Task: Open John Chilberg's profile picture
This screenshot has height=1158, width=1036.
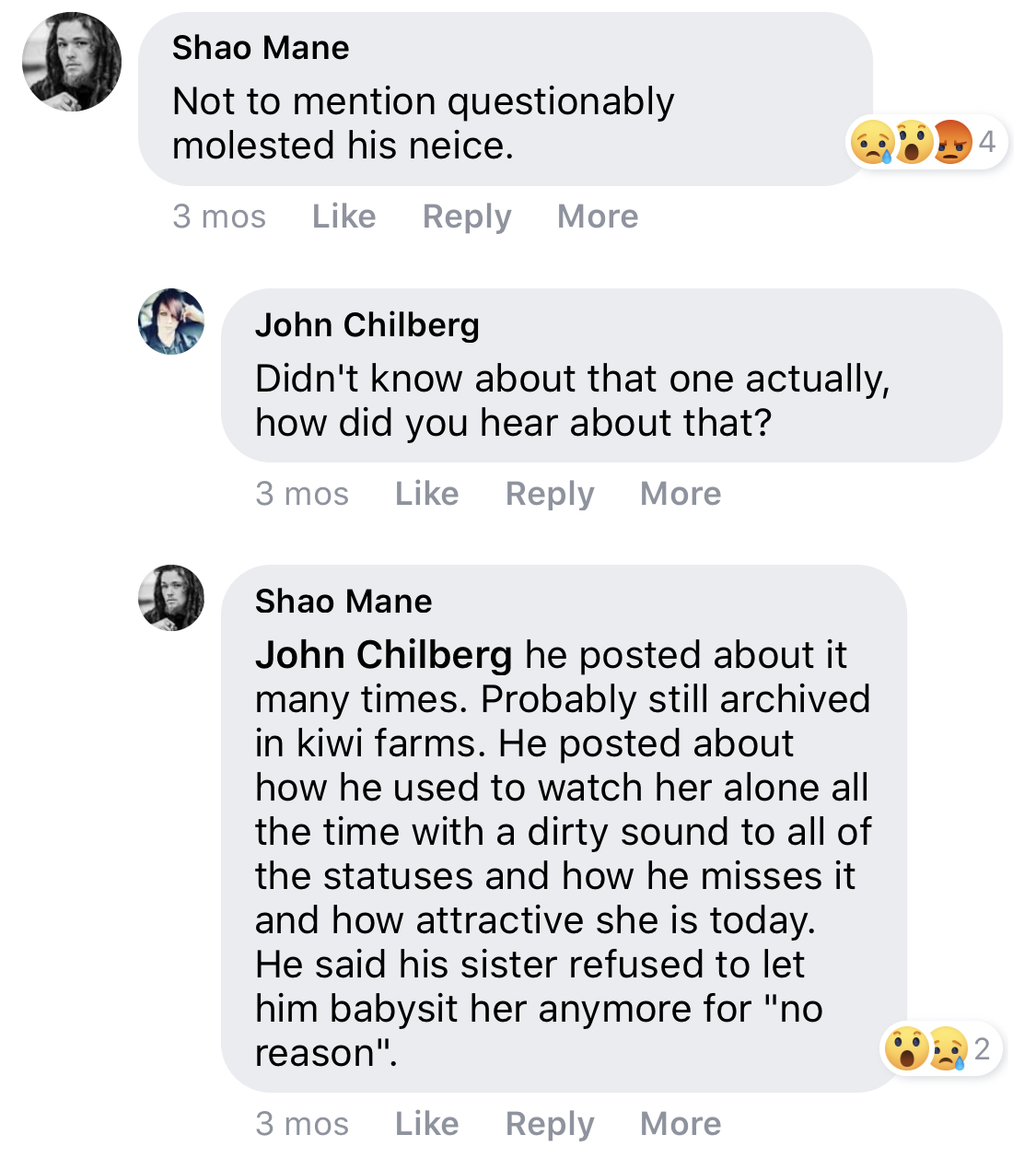Action: coord(171,322)
